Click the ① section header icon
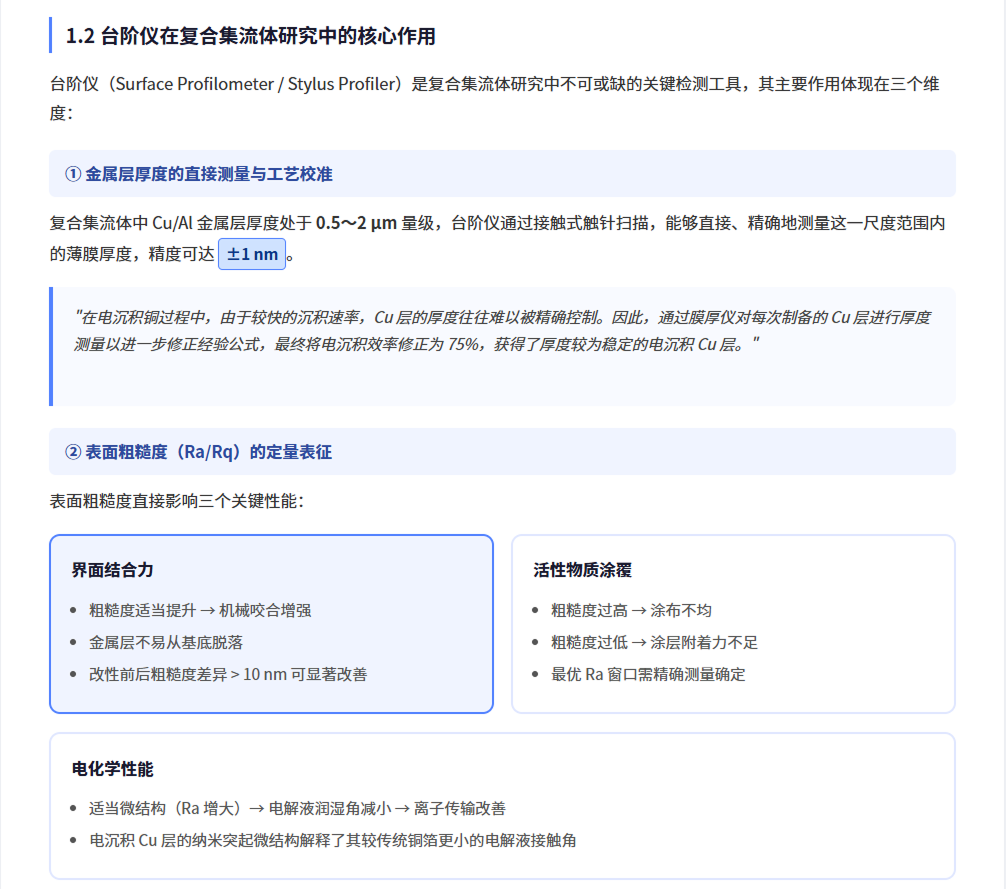Viewport: 1006px width, 889px height. (x=75, y=172)
